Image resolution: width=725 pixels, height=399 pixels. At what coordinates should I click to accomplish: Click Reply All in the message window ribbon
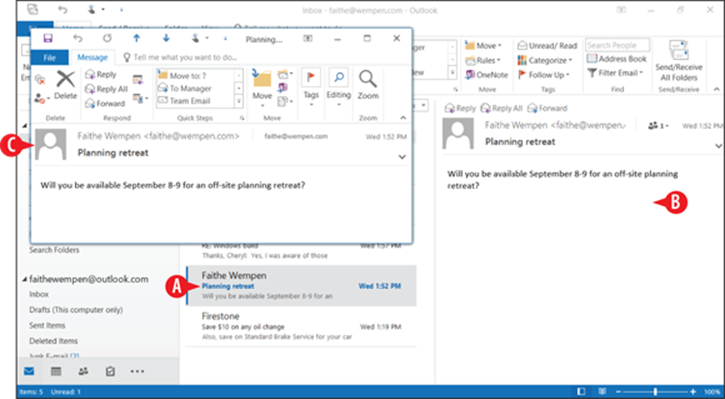(106, 89)
